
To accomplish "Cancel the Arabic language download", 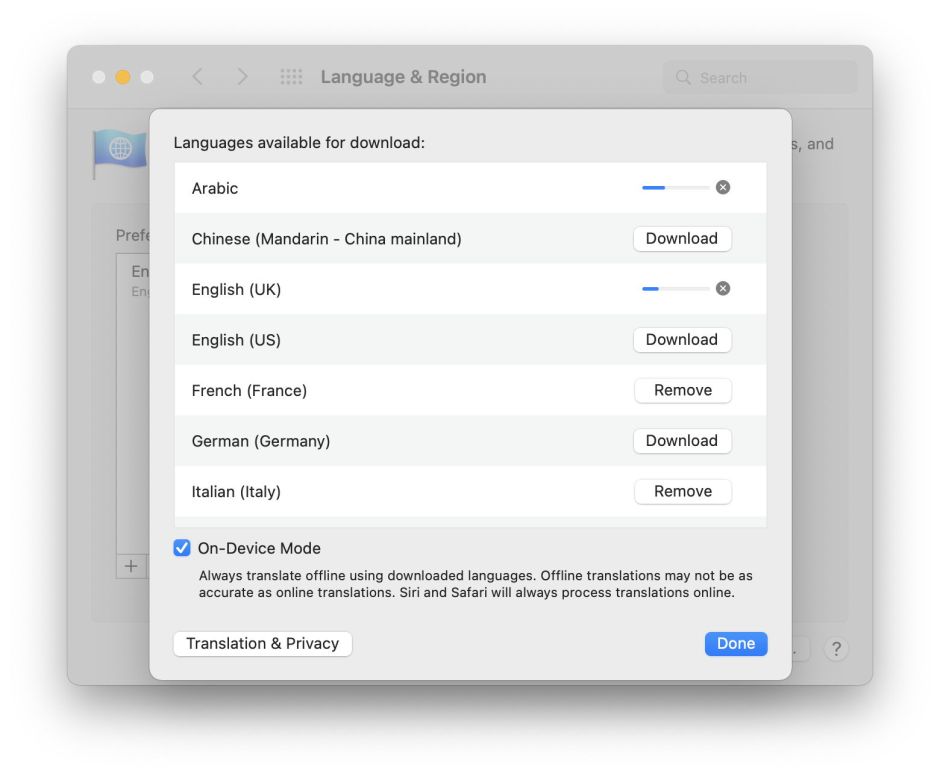I will tap(723, 187).
